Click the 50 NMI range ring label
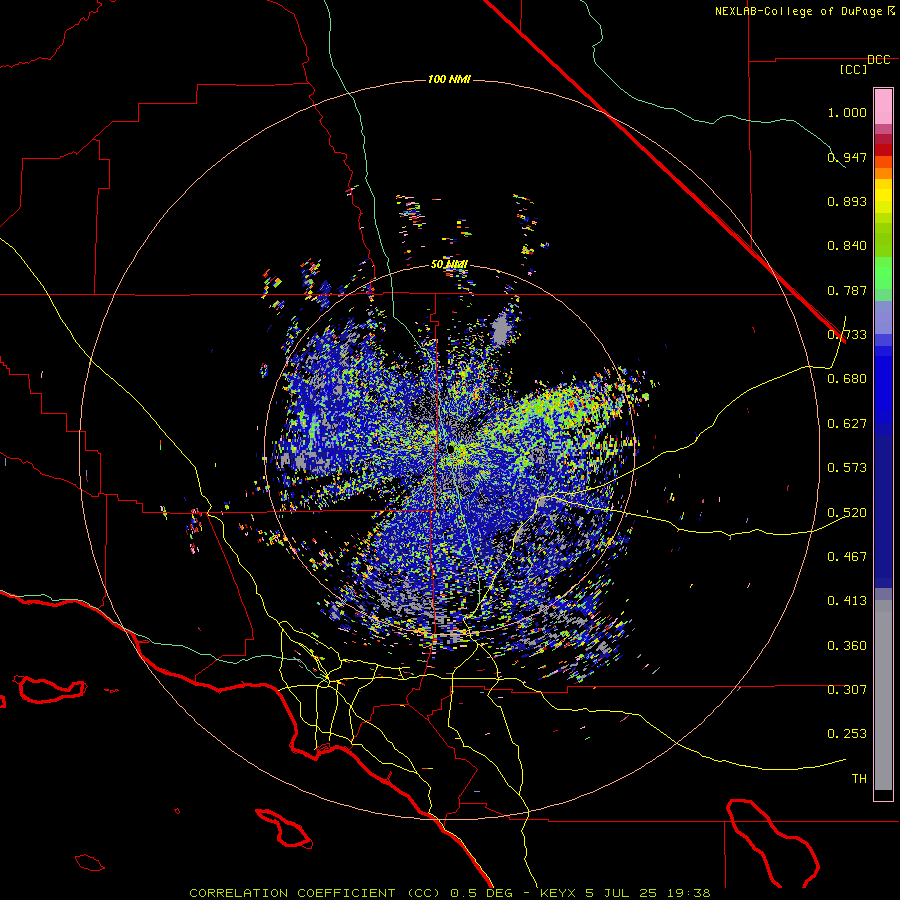This screenshot has width=900, height=900. click(449, 265)
